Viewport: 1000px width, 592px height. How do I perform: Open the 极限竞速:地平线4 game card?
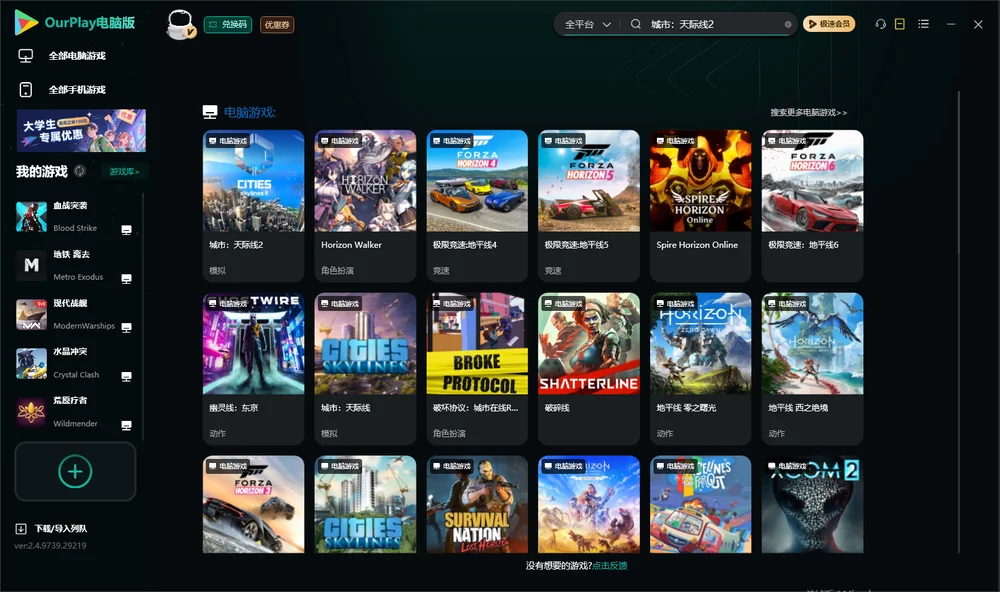pos(477,205)
